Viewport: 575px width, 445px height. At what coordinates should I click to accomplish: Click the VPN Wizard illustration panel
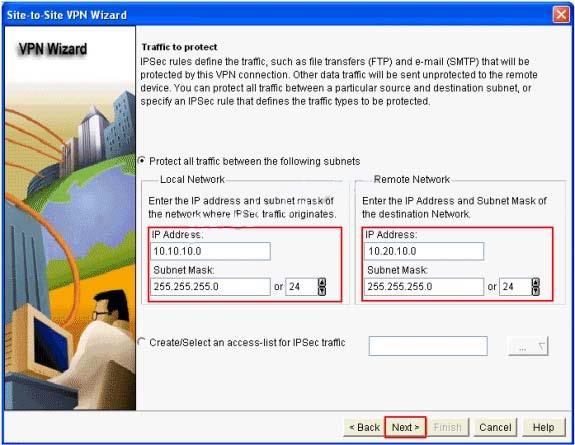(70, 218)
